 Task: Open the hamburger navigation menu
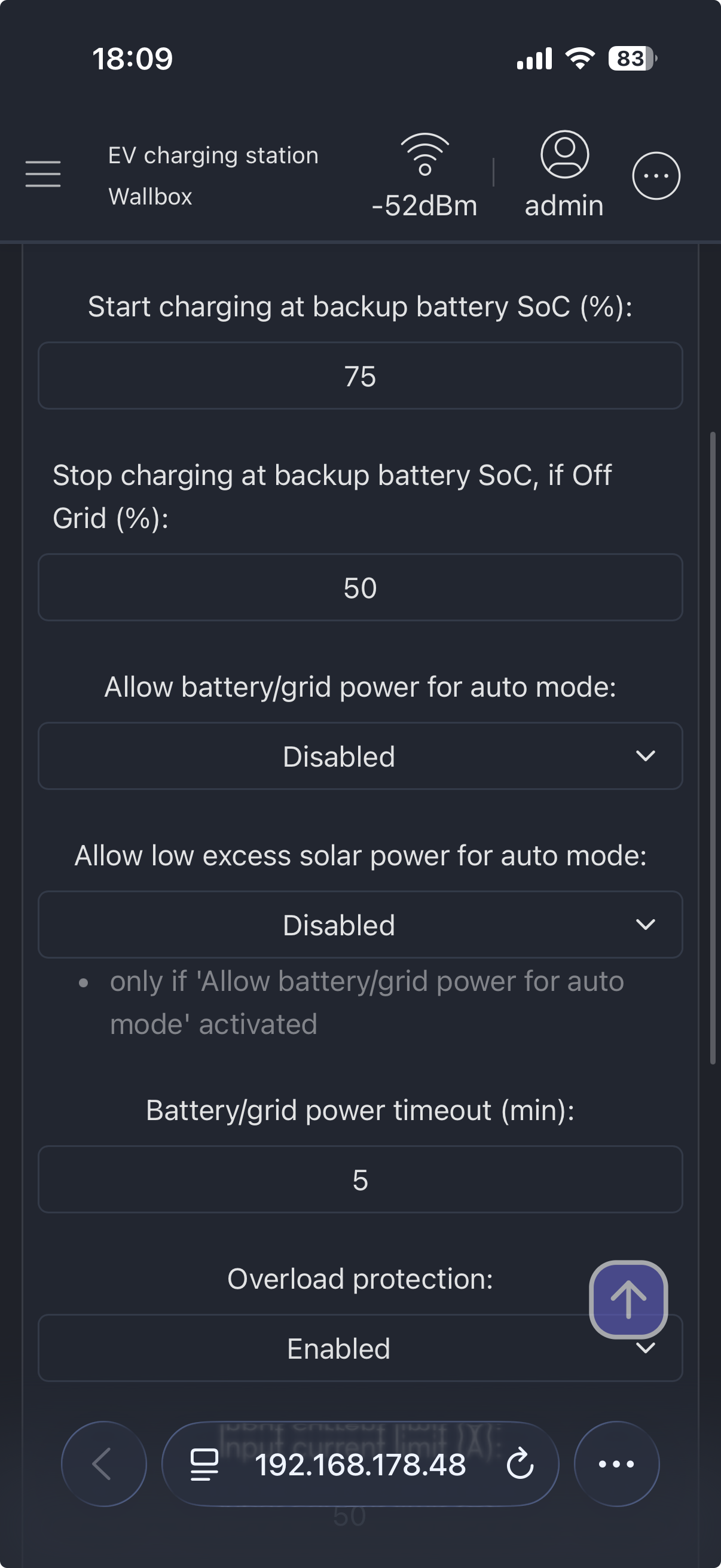(43, 174)
